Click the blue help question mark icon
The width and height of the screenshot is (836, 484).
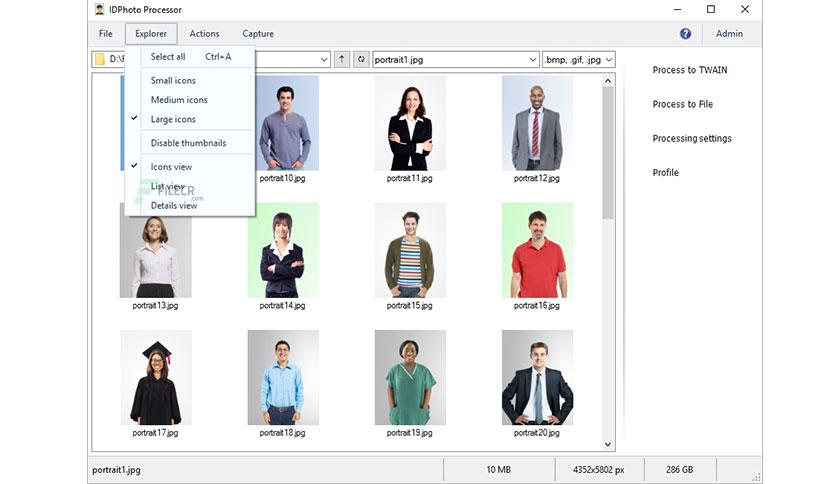tap(685, 34)
